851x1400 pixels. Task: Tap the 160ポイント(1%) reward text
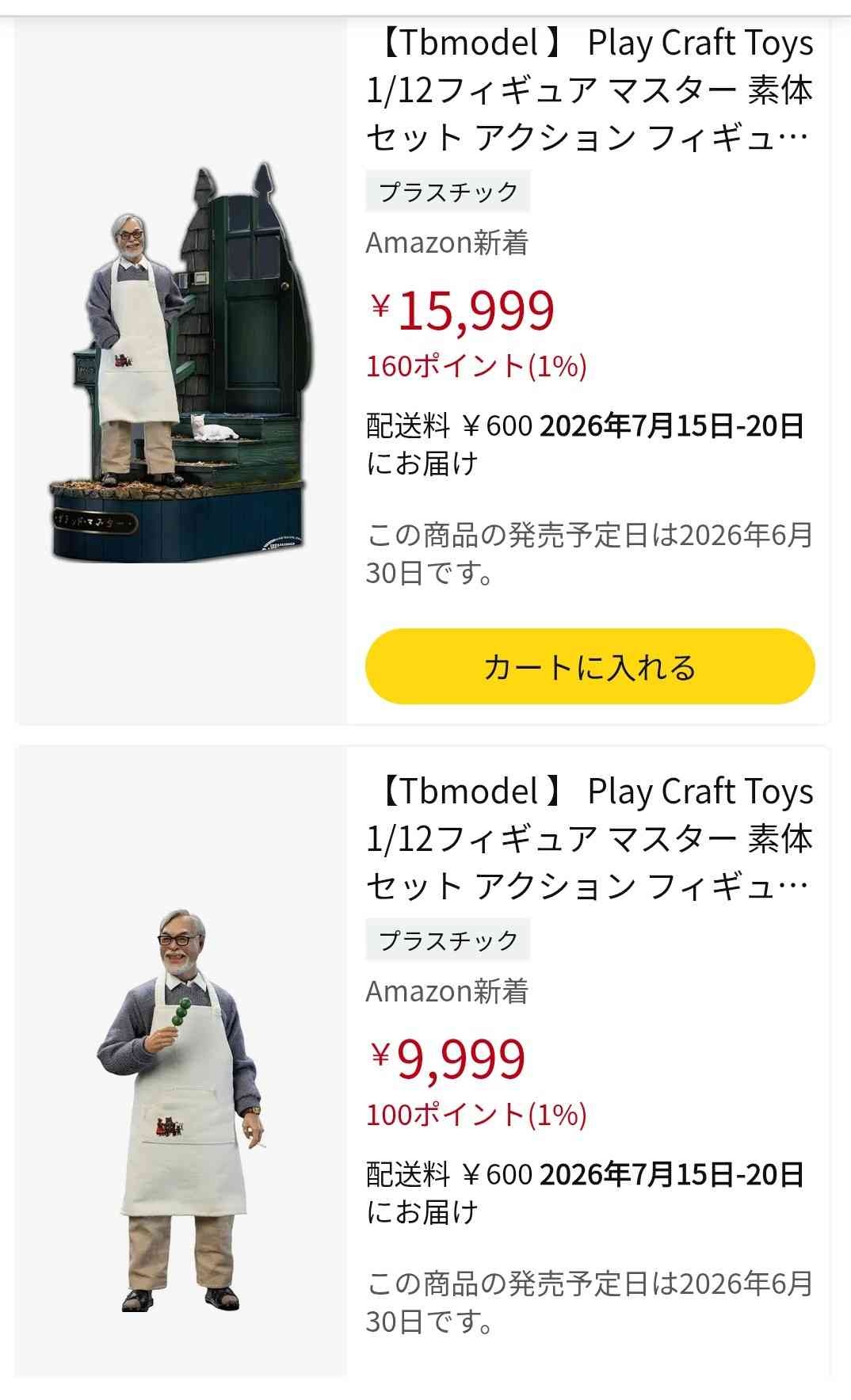pyautogui.click(x=476, y=366)
